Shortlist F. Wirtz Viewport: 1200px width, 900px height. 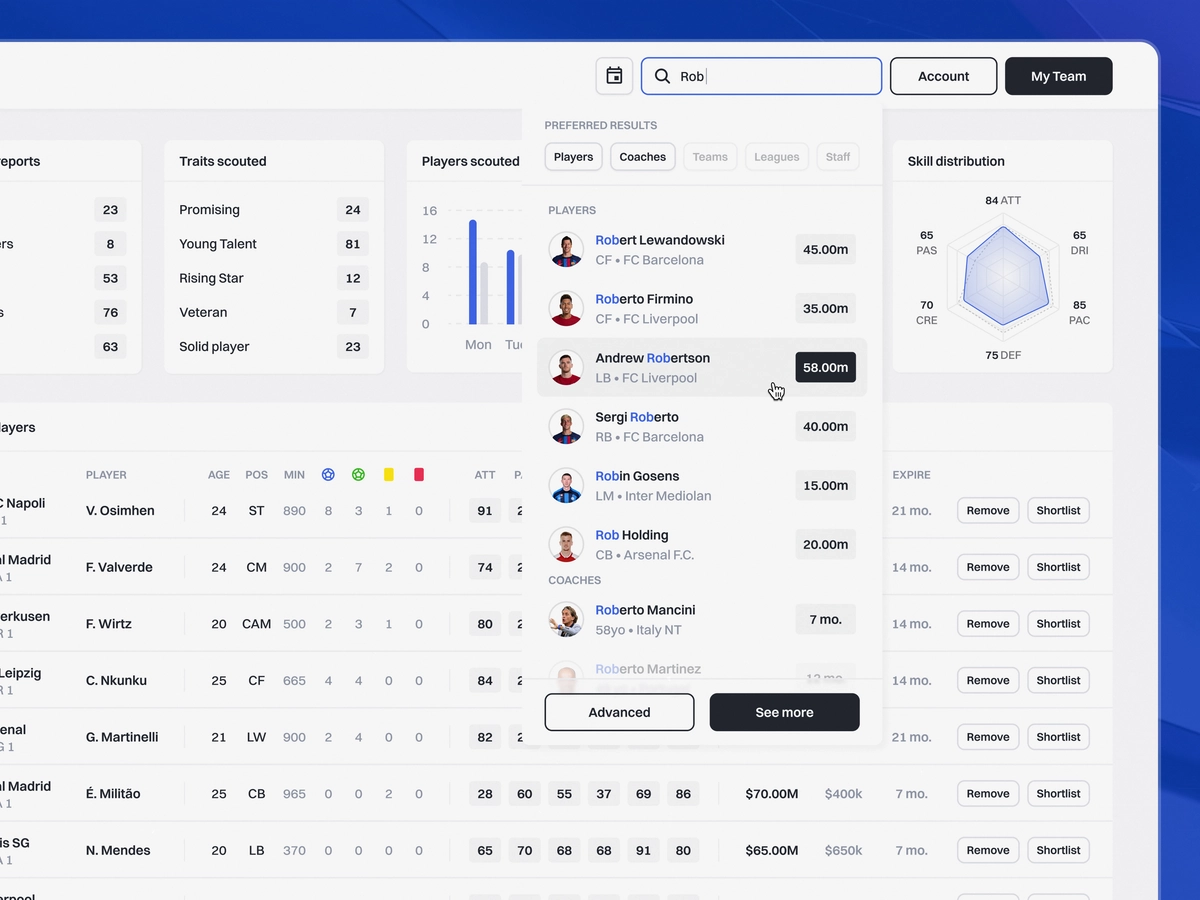1058,623
